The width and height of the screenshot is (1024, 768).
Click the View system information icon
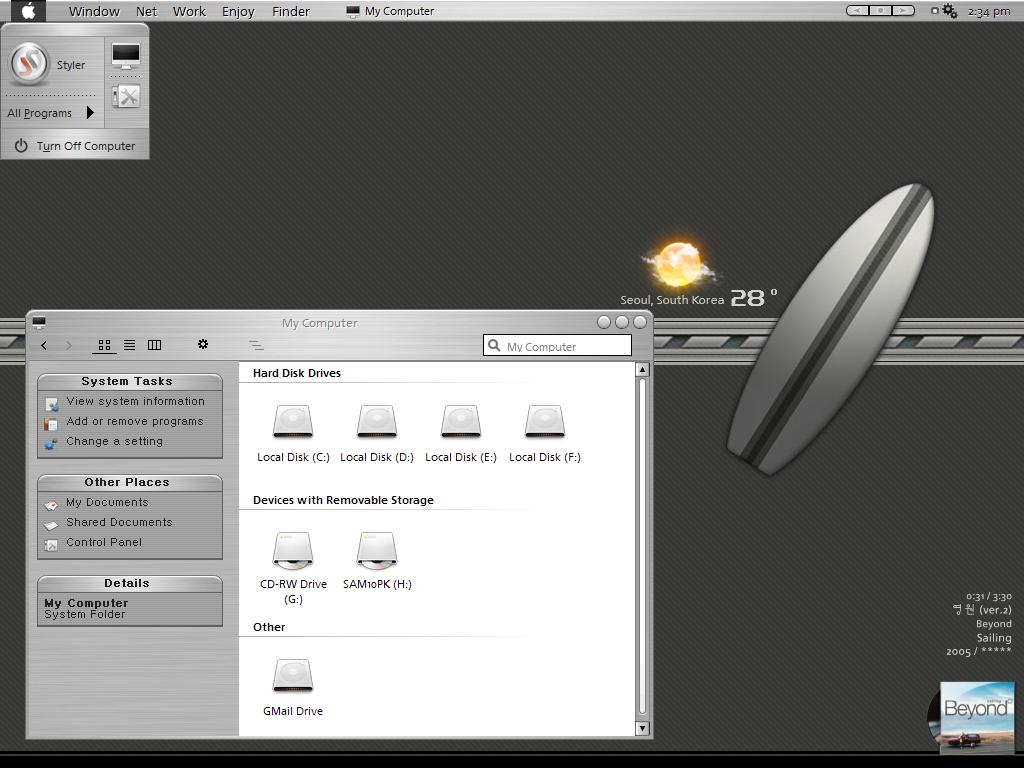pos(52,404)
